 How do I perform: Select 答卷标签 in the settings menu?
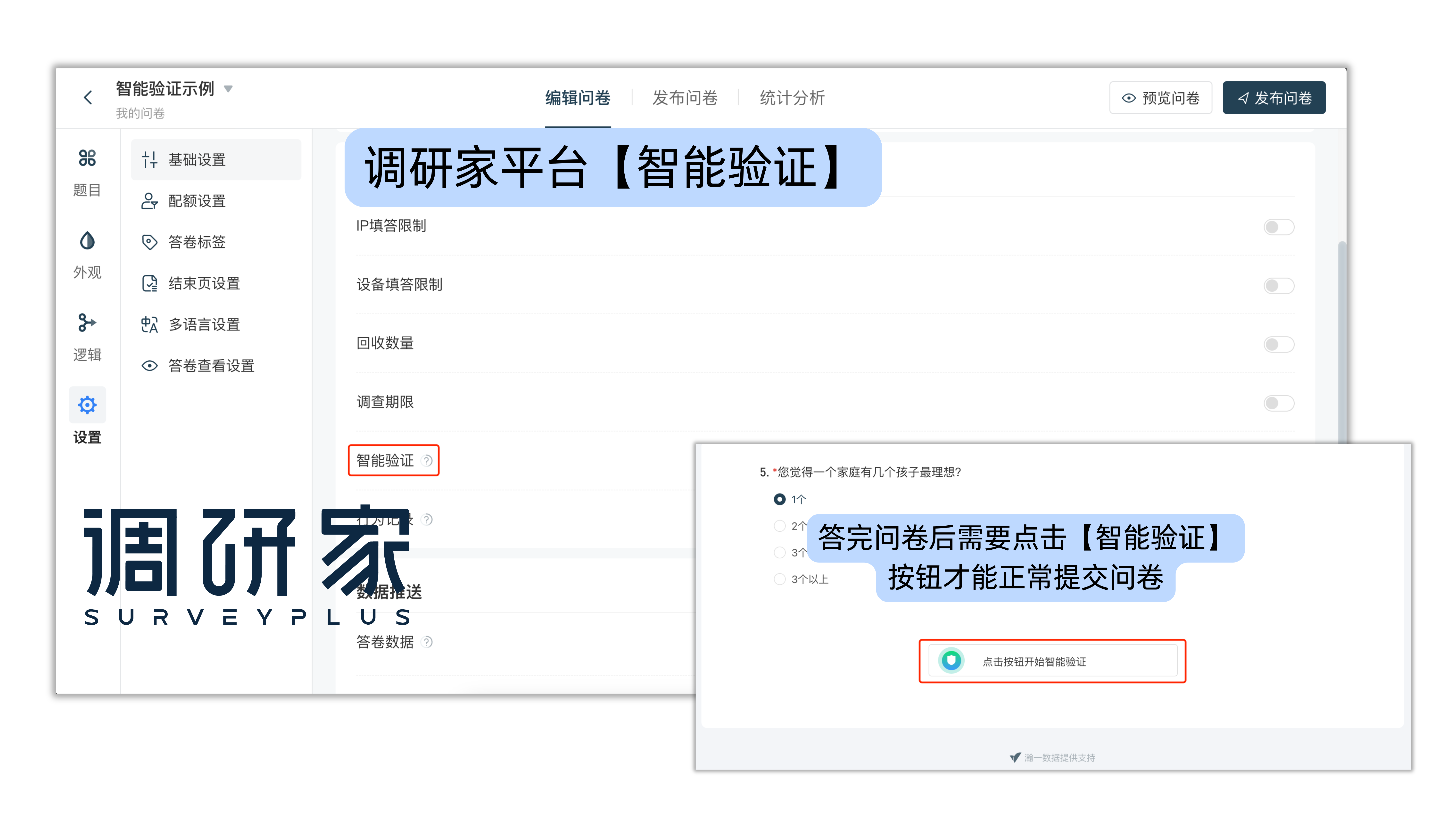(x=216, y=242)
